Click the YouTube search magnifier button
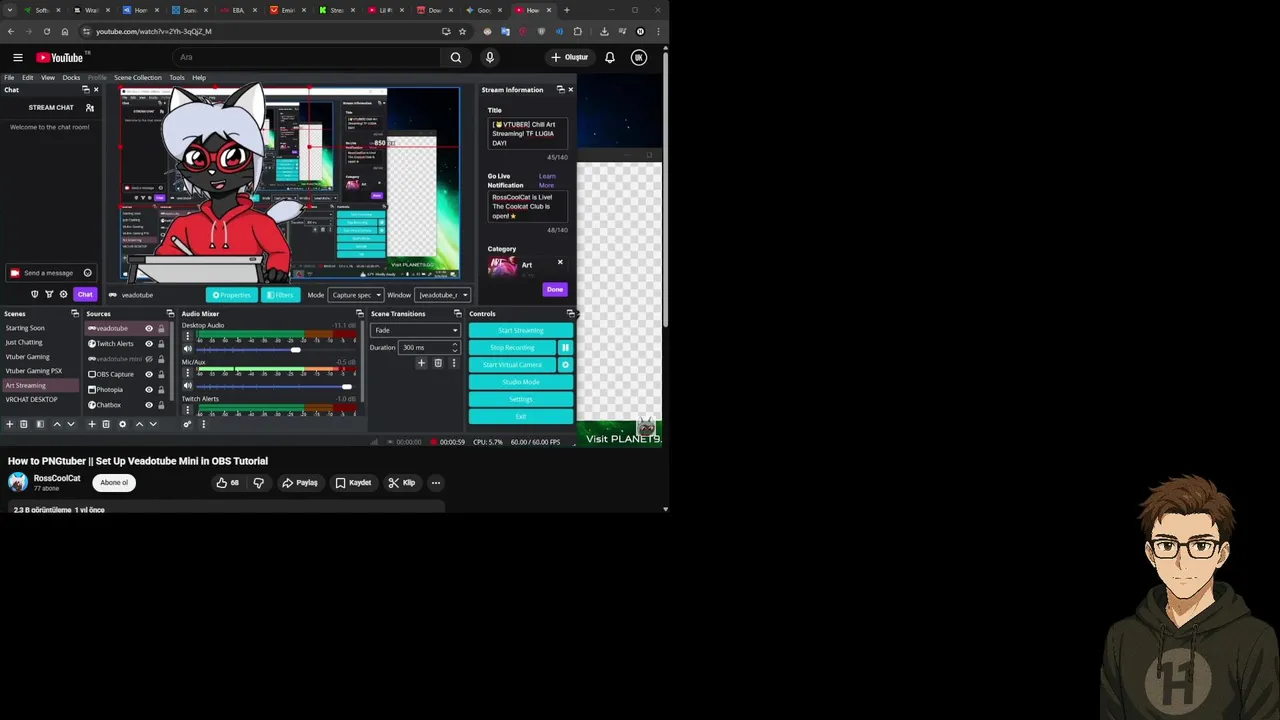Screen dimensions: 1280x720 [x=456, y=57]
